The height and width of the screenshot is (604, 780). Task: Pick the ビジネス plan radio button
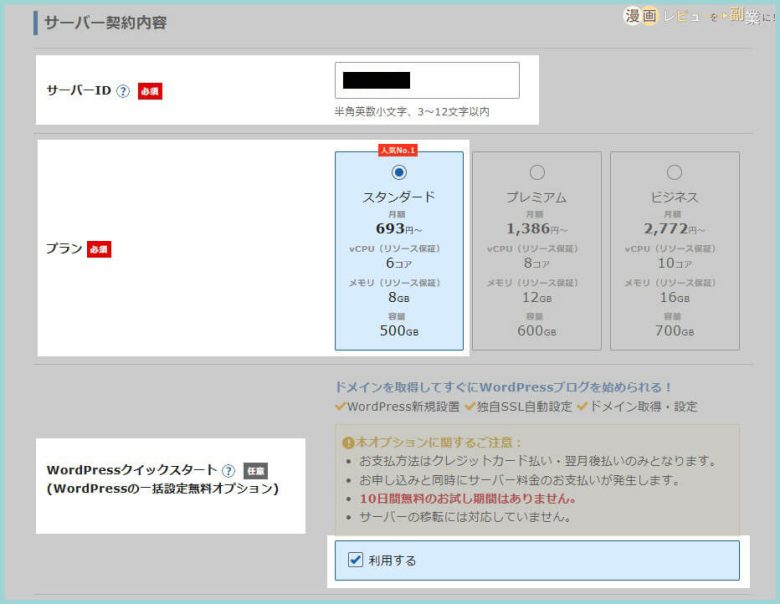click(674, 172)
